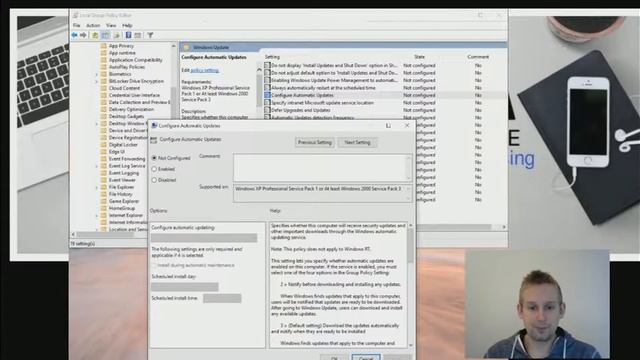The width and height of the screenshot is (640, 360).
Task: Click the Delivery Optimization folder icon
Action: (104, 109)
